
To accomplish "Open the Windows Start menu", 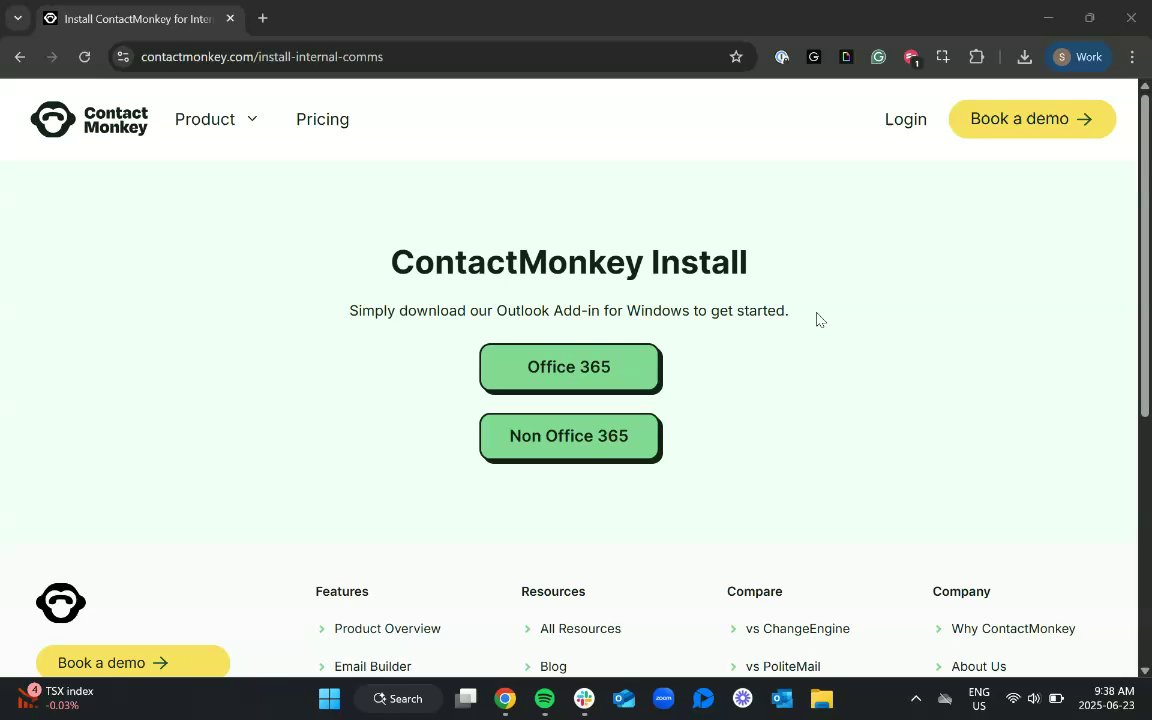I will [x=329, y=699].
